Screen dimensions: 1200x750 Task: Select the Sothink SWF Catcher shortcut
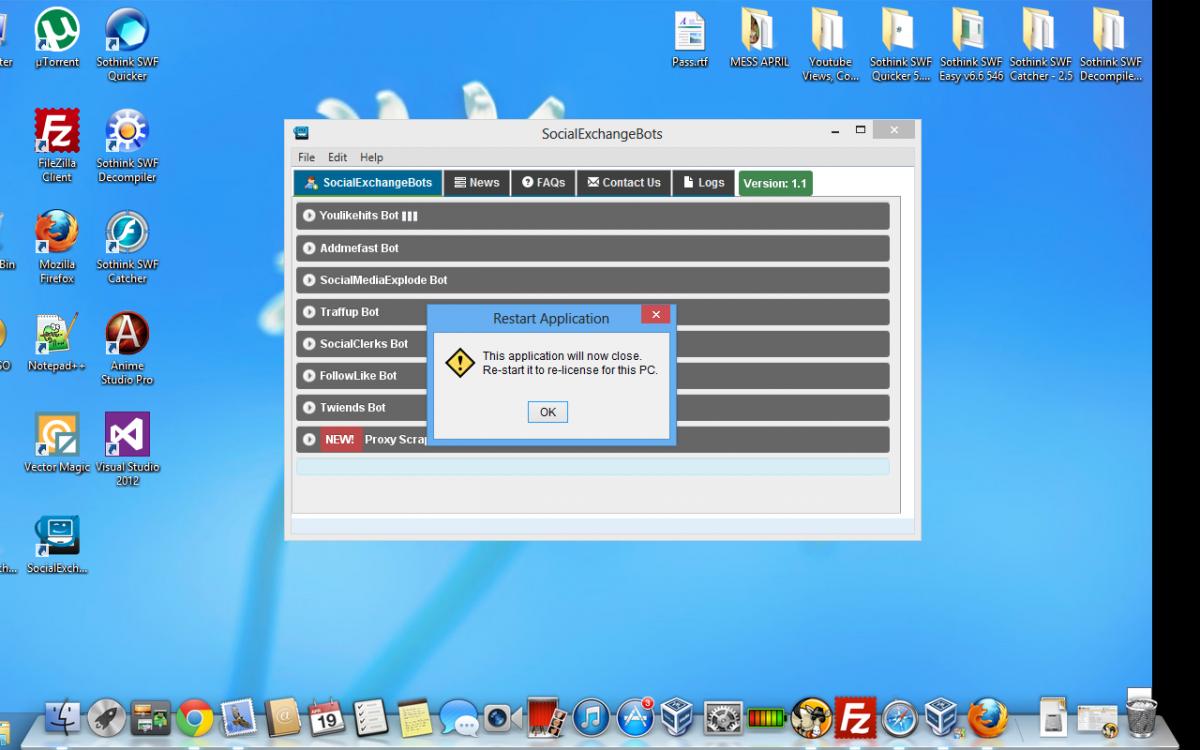[127, 247]
